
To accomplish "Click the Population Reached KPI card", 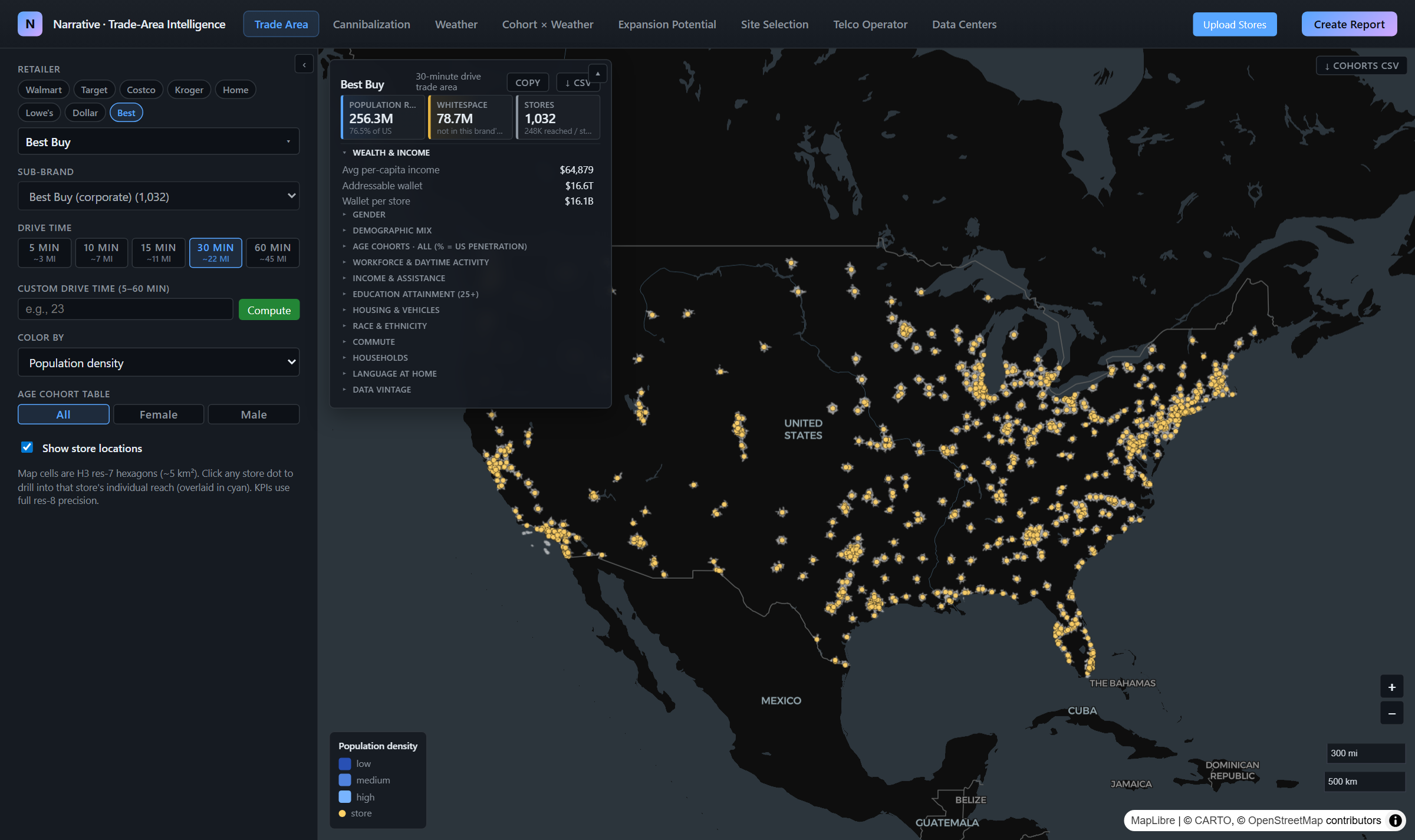I will [x=383, y=117].
